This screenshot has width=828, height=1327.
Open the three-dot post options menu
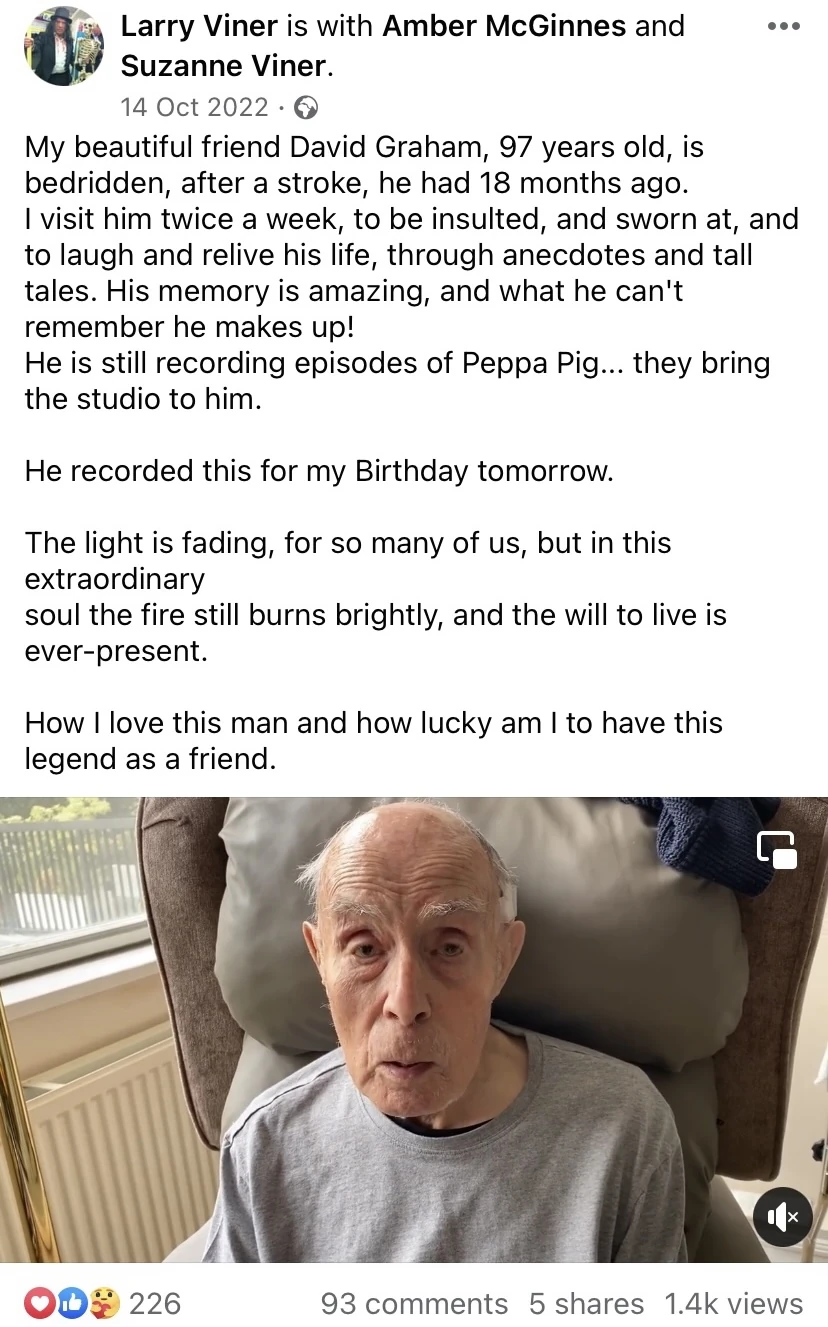[x=784, y=27]
